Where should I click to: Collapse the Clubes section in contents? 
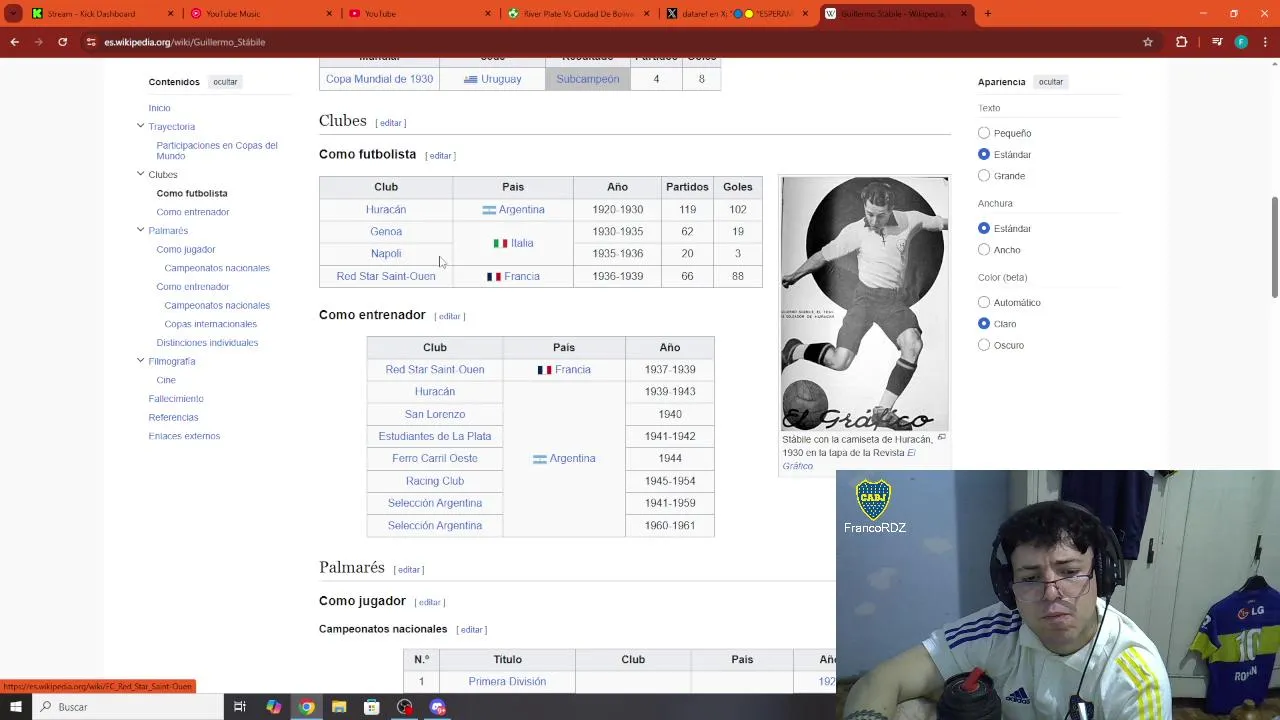(140, 174)
